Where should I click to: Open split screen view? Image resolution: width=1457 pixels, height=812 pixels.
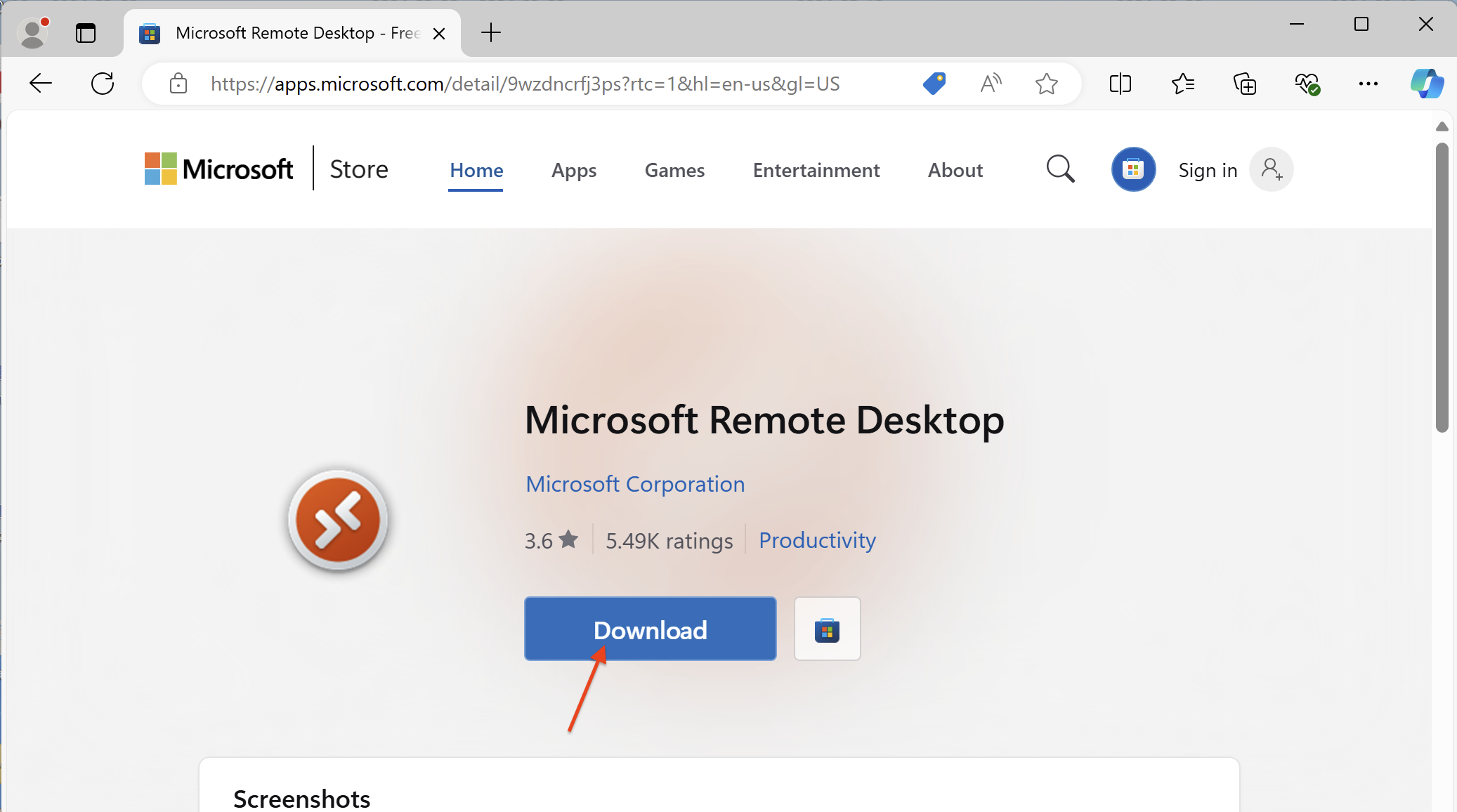[x=1120, y=84]
